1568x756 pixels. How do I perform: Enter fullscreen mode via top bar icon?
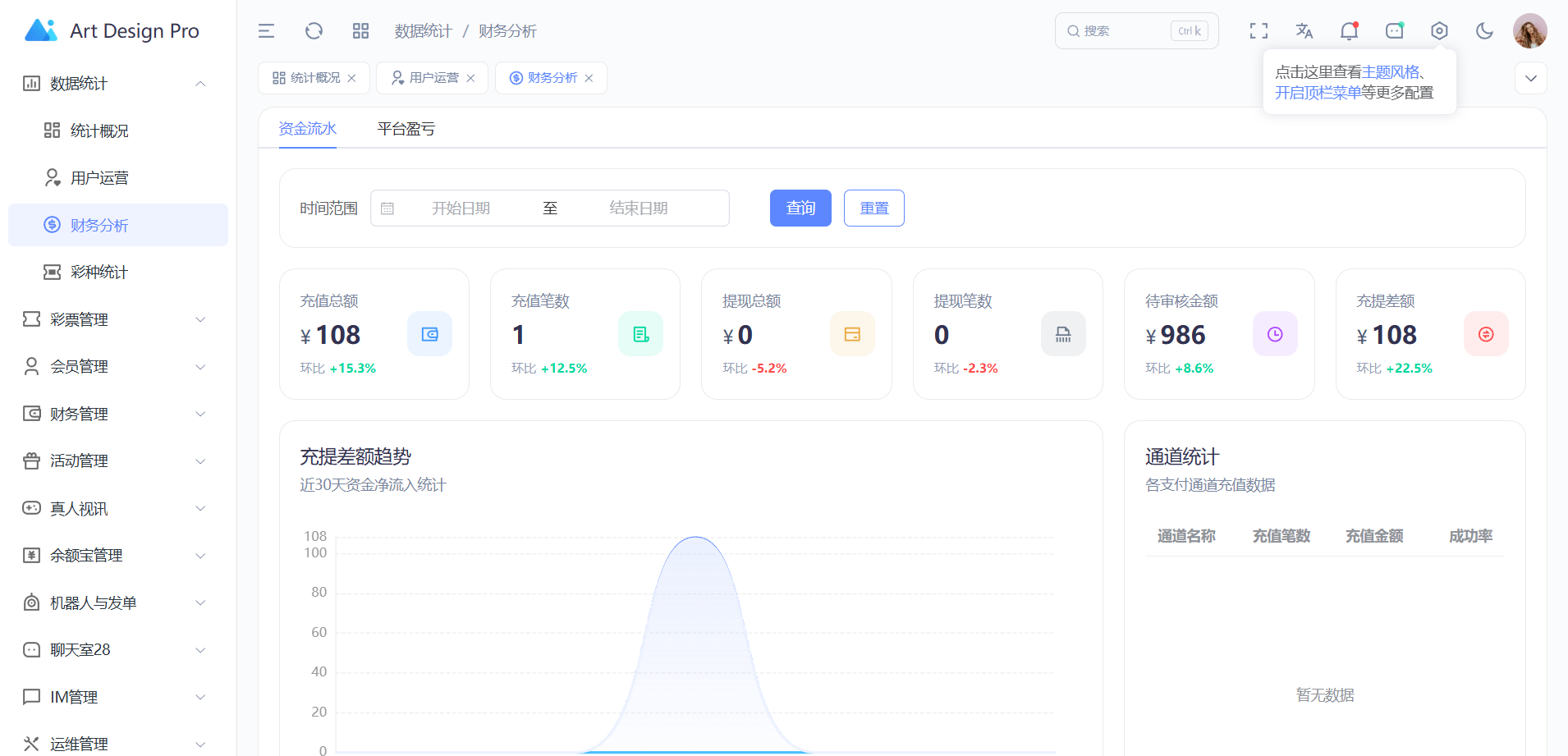click(1259, 31)
